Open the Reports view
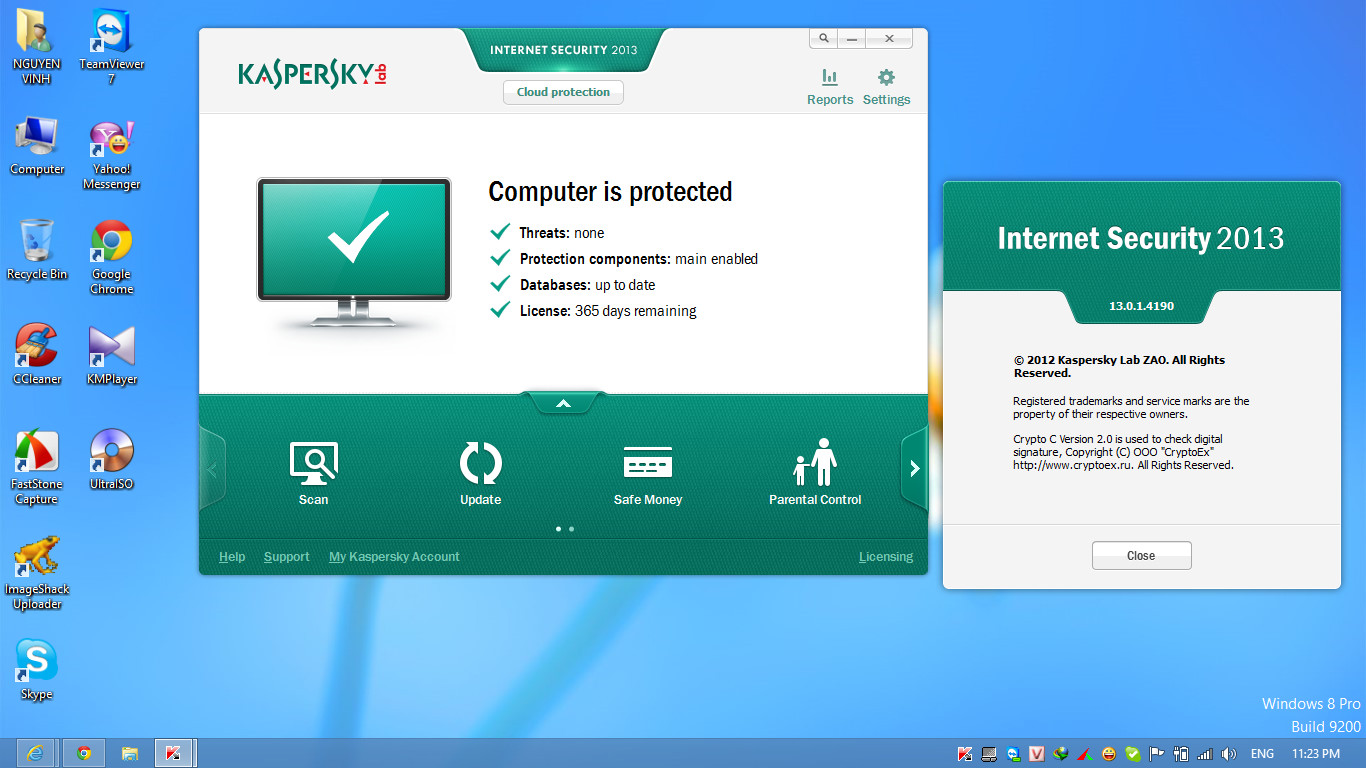 pyautogui.click(x=830, y=87)
